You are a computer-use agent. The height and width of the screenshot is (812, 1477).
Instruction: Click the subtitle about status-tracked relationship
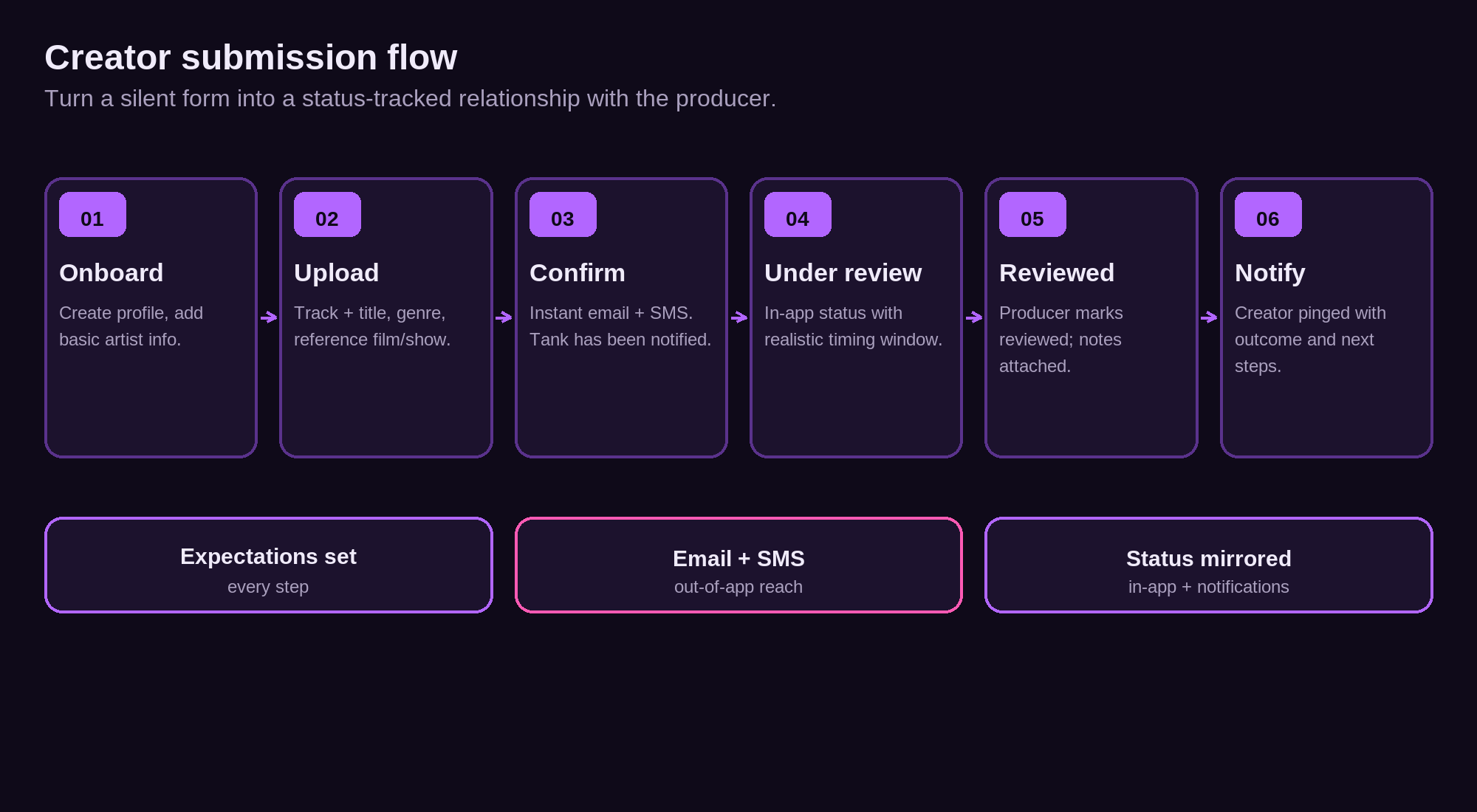point(411,98)
